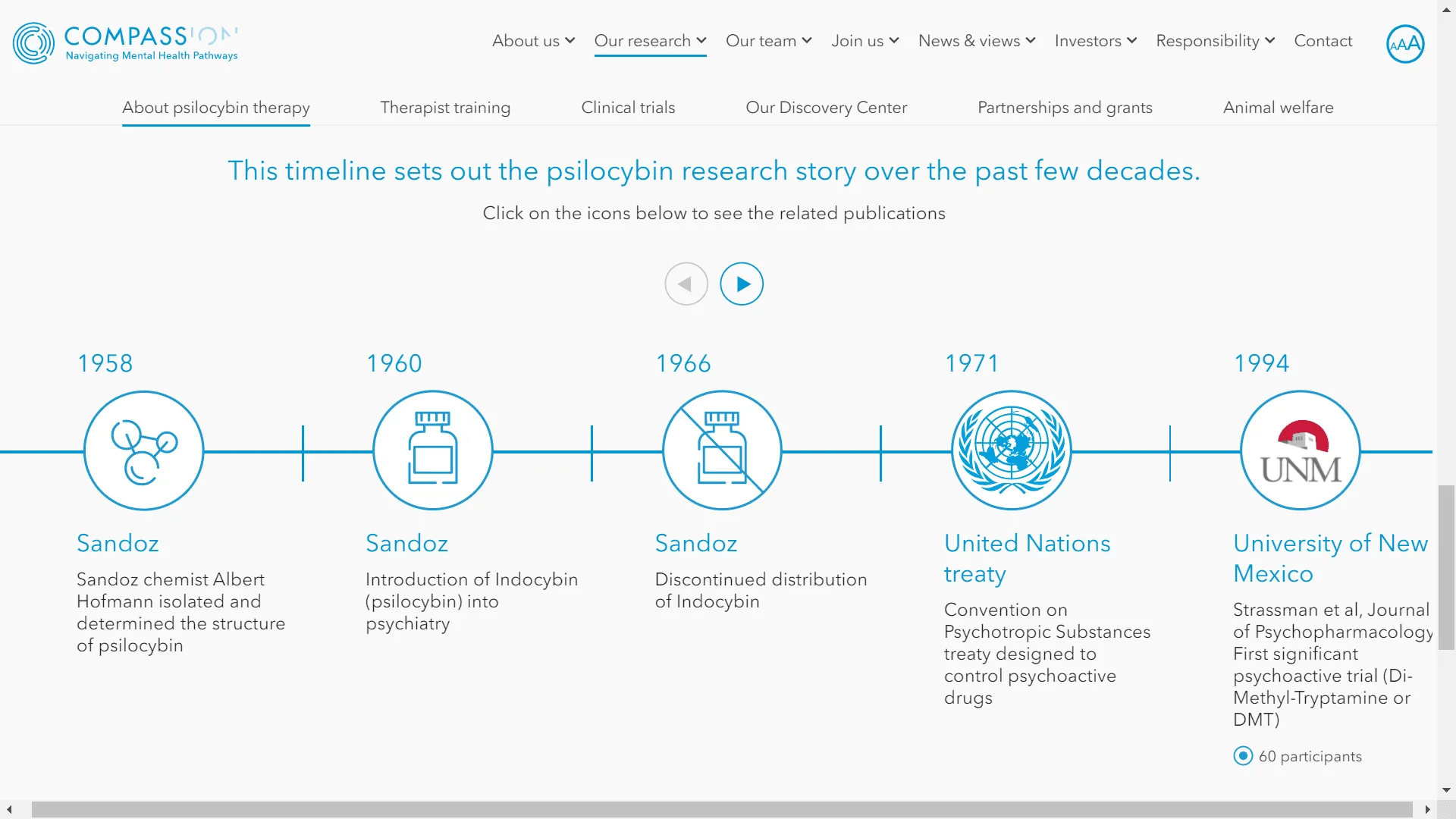Viewport: 1456px width, 819px height.
Task: Switch to Our Discovery Center tab
Action: pyautogui.click(x=826, y=108)
